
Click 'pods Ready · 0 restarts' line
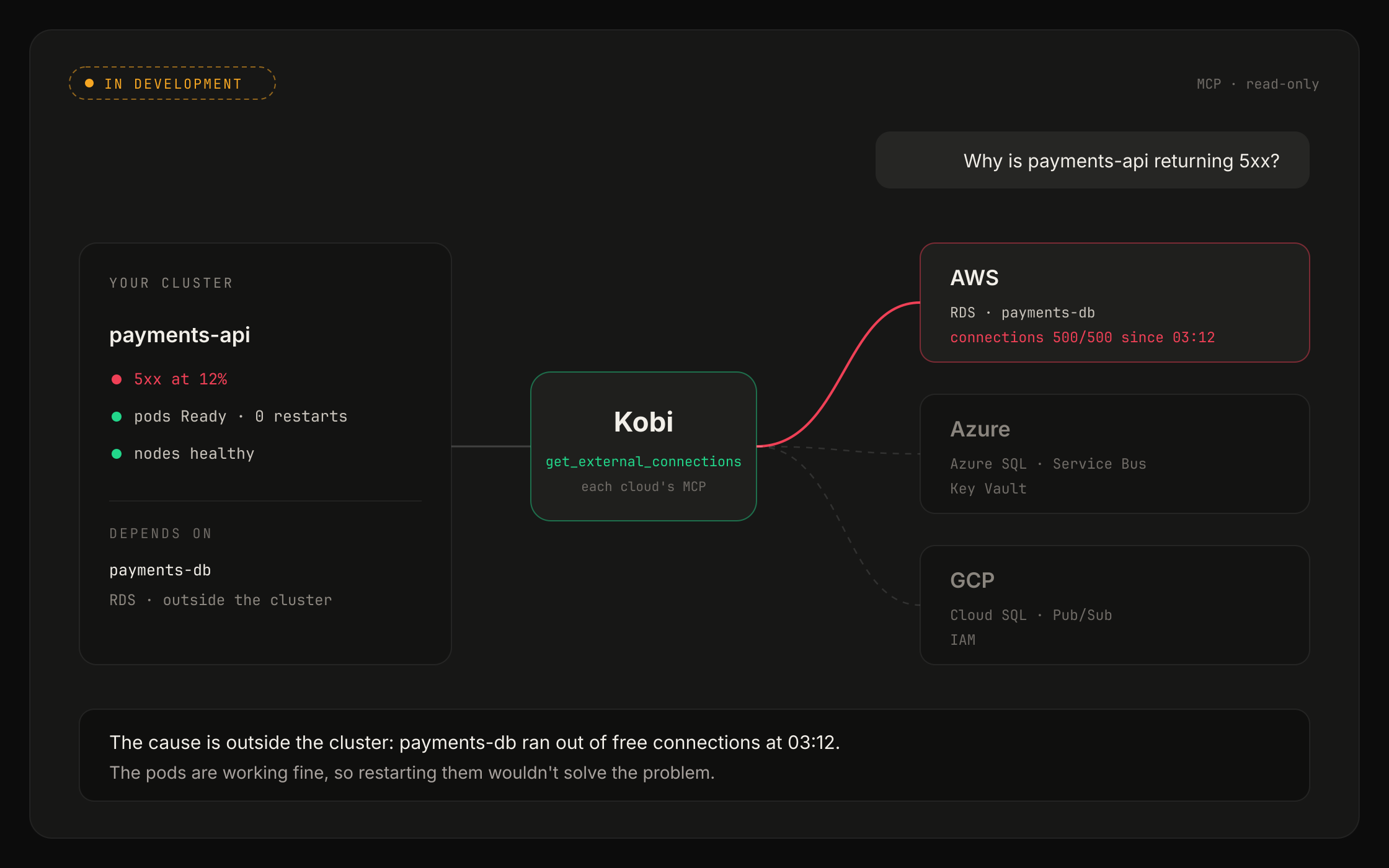[241, 417]
